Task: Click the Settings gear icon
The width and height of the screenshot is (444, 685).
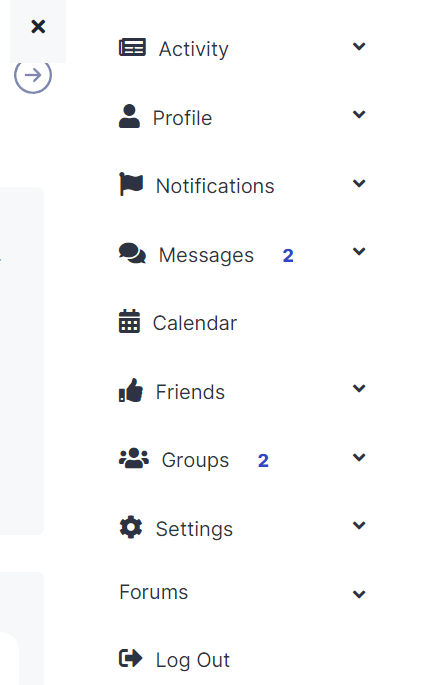Action: tap(131, 527)
